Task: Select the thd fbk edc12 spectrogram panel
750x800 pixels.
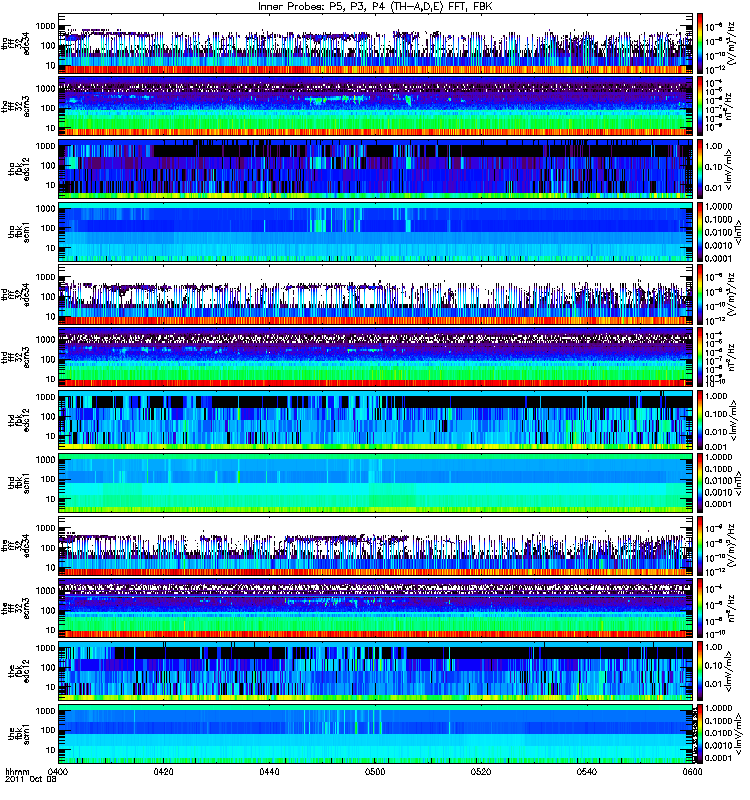Action: pyautogui.click(x=376, y=420)
